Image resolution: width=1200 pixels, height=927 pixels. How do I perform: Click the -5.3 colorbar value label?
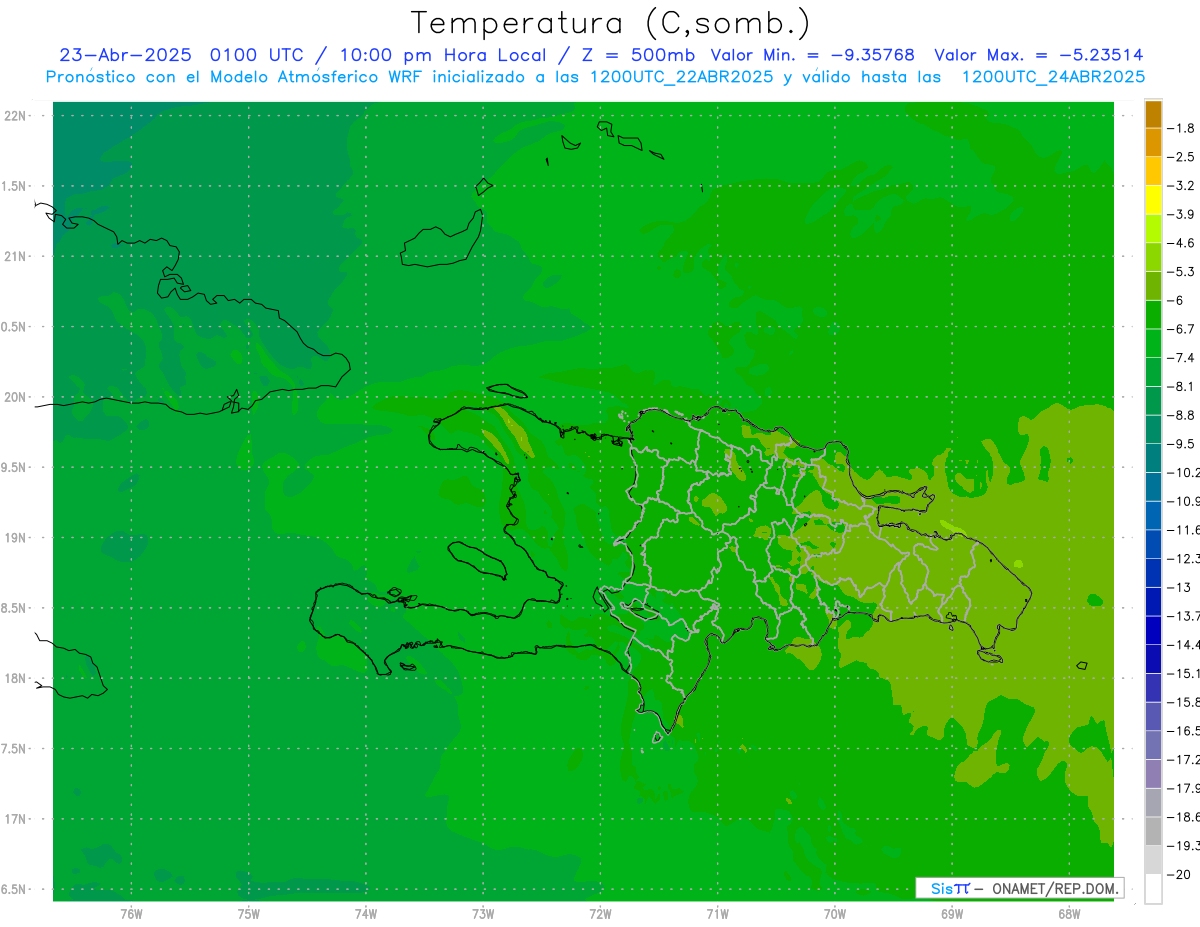tap(1183, 272)
